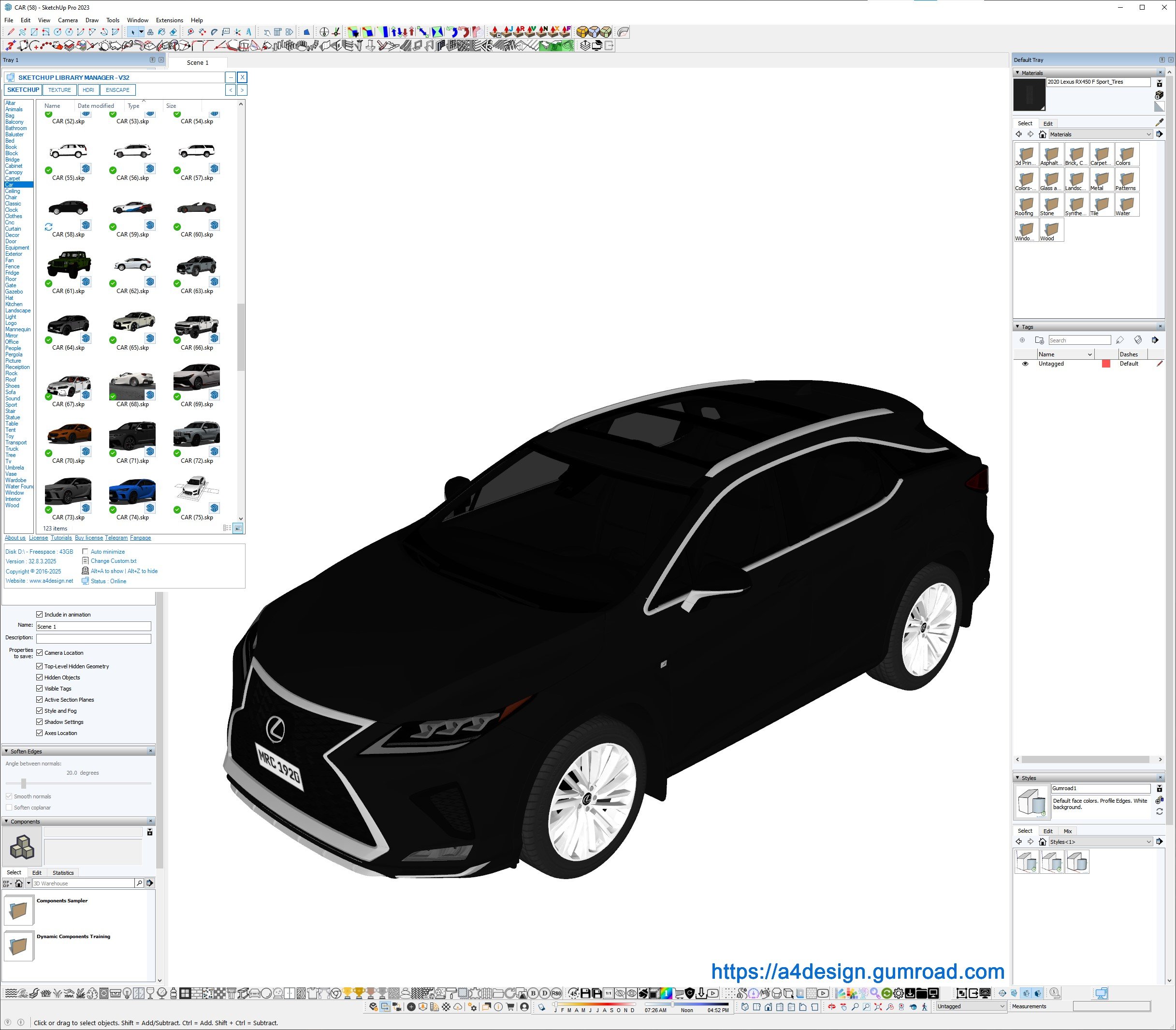Activate the Paint Bucket tool
Viewport: 1176px width, 1030px height.
[x=162, y=32]
